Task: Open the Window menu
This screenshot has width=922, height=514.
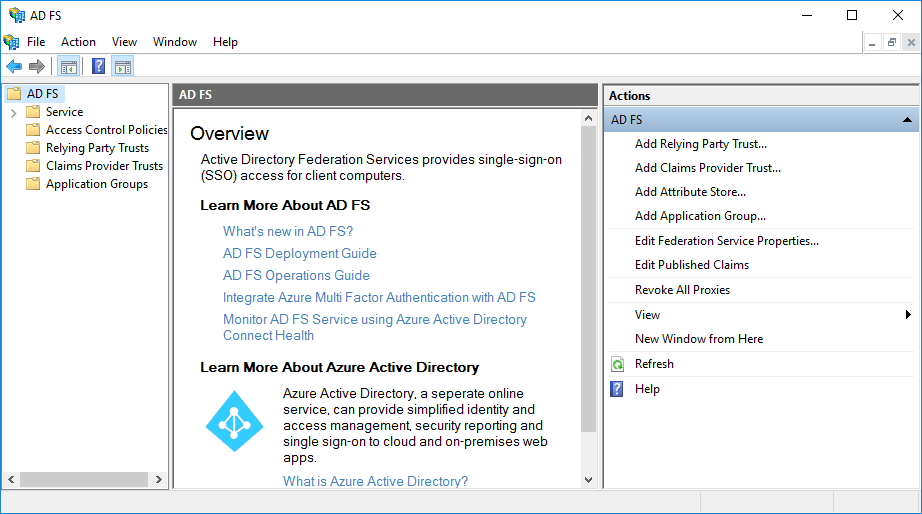Action: click(x=175, y=42)
